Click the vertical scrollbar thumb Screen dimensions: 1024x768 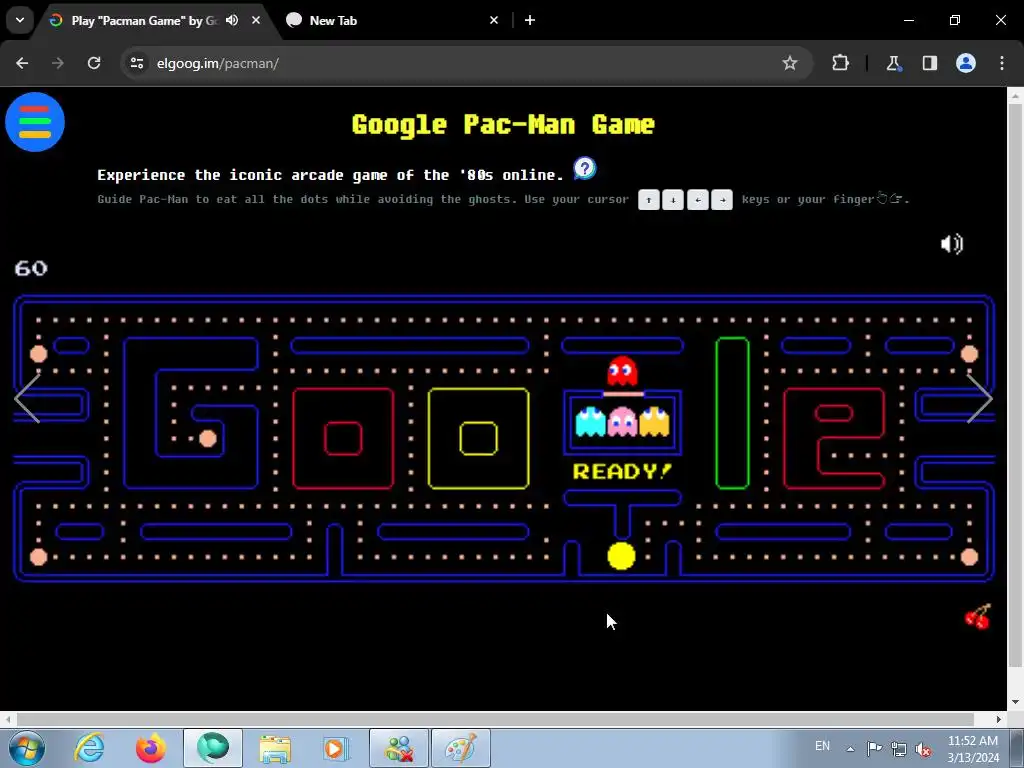click(x=1015, y=385)
